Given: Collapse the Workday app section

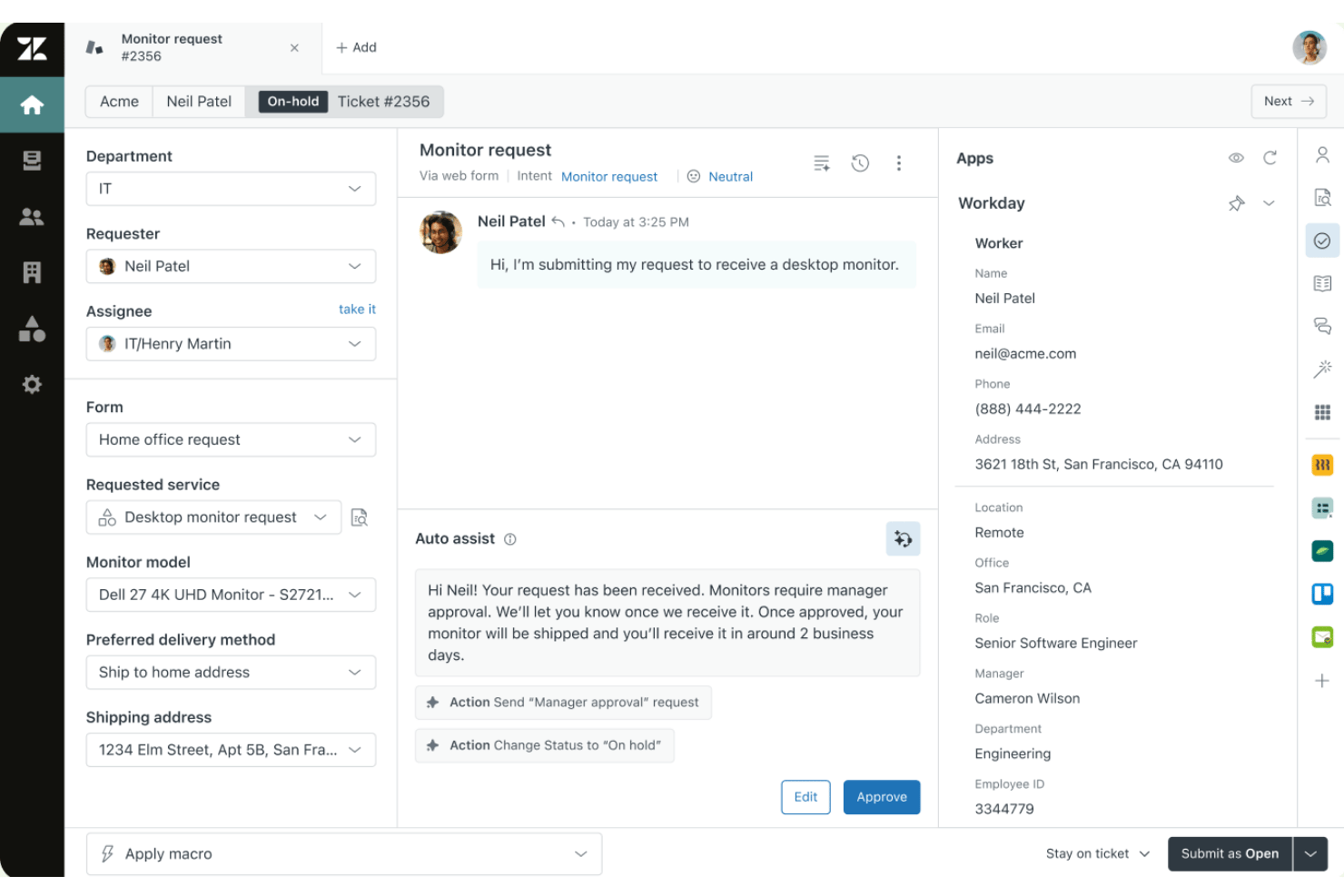Looking at the screenshot, I should point(1269,203).
